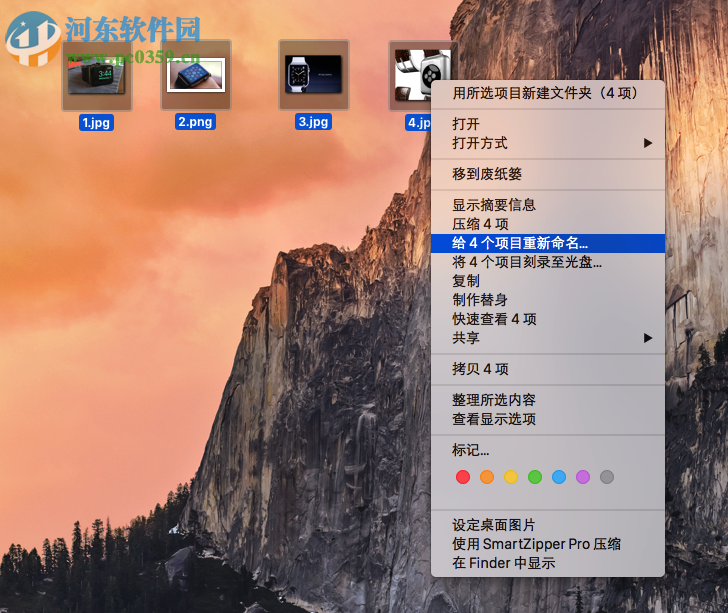Screen dimensions: 728x613
Task: Apply the red tag color
Action: 463,477
